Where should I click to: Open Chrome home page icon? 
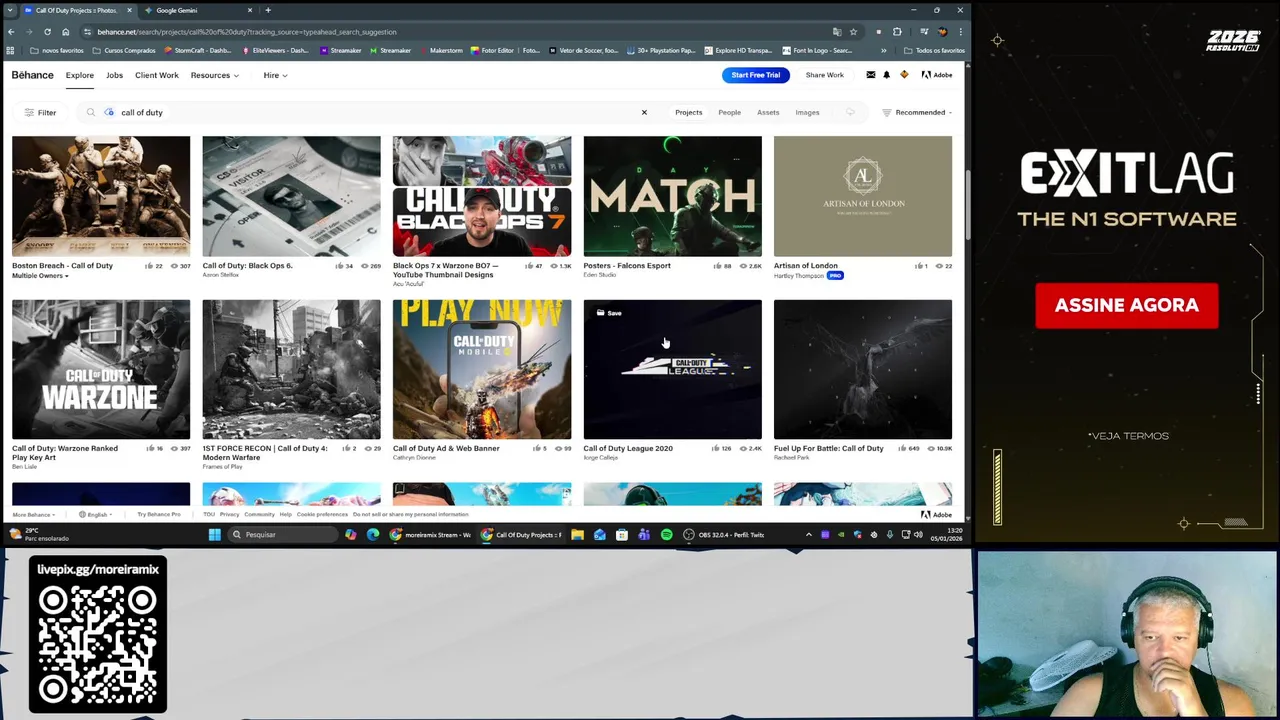(x=66, y=32)
